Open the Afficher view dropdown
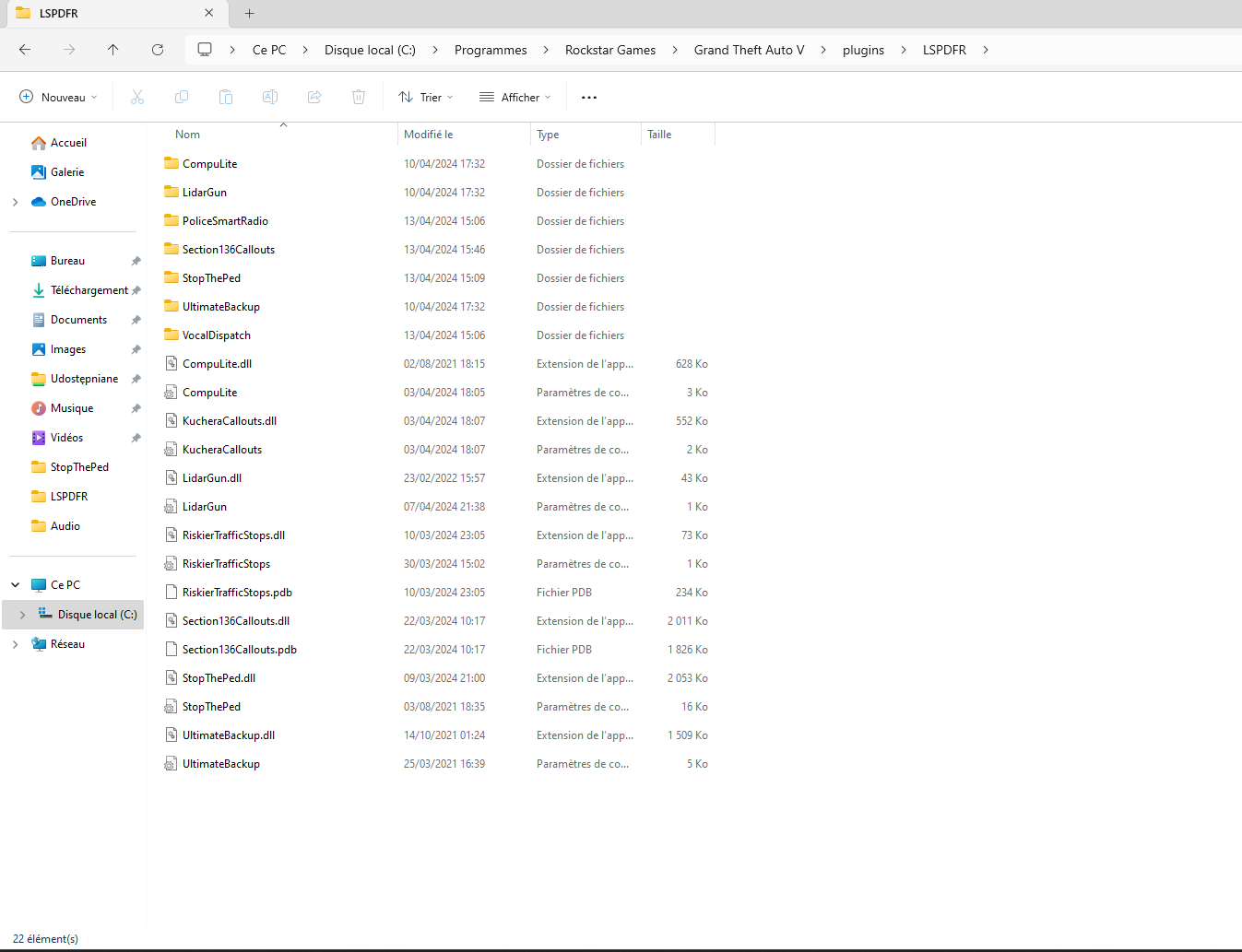 pos(515,97)
